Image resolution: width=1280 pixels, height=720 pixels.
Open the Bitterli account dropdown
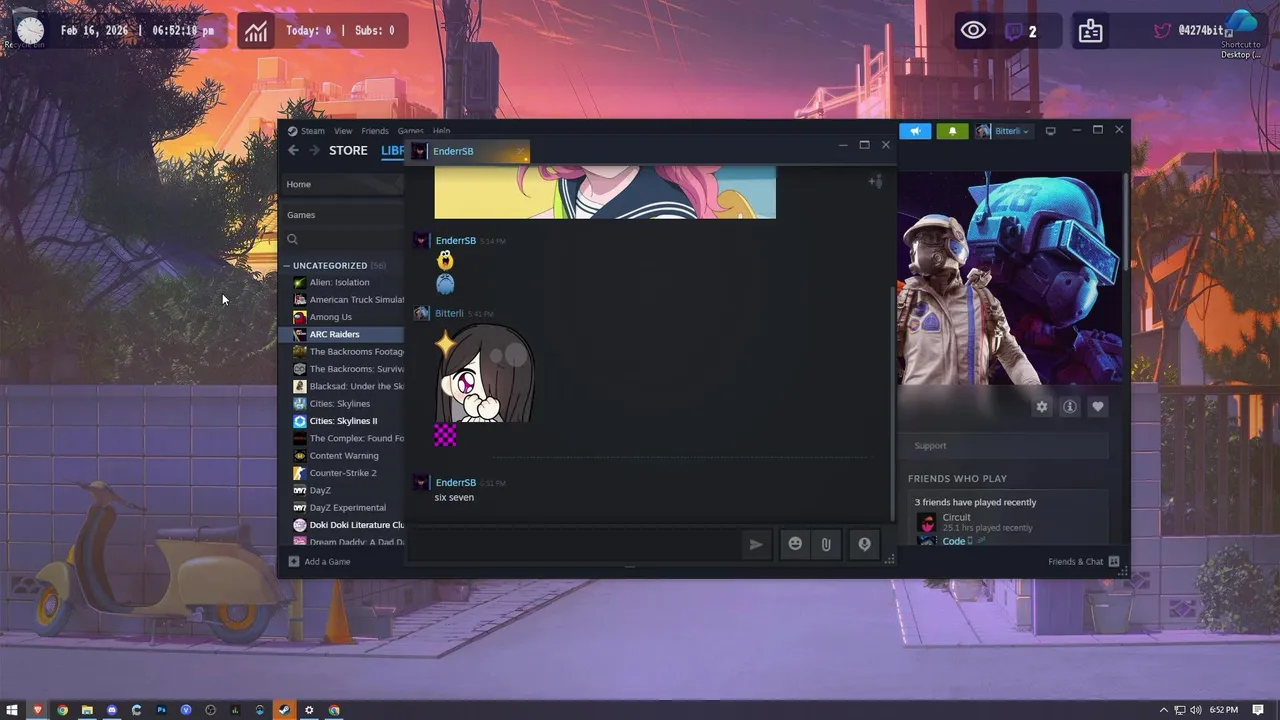pyautogui.click(x=1003, y=131)
